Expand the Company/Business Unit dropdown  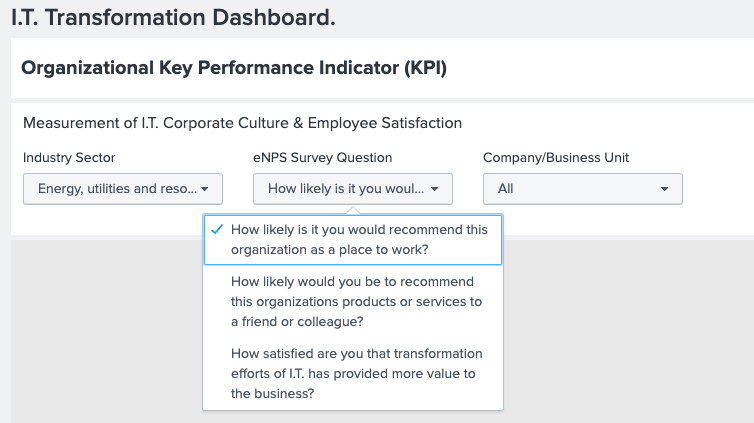(x=583, y=188)
